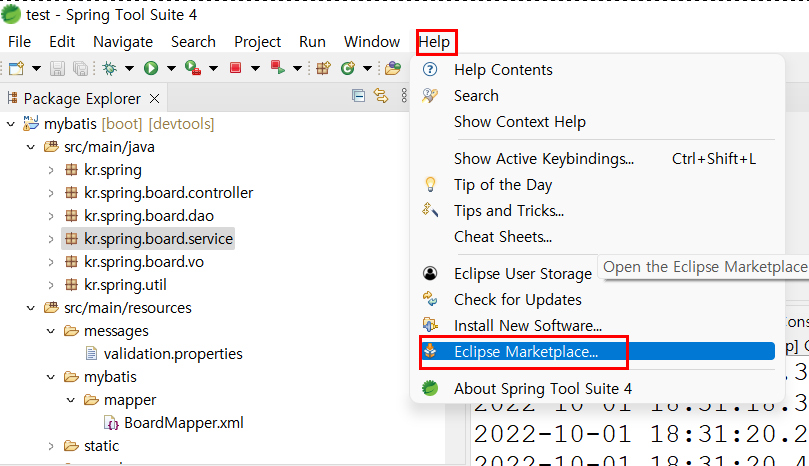This screenshot has height=466, width=809.
Task: Collapse the mybatis project node
Action: 11,124
